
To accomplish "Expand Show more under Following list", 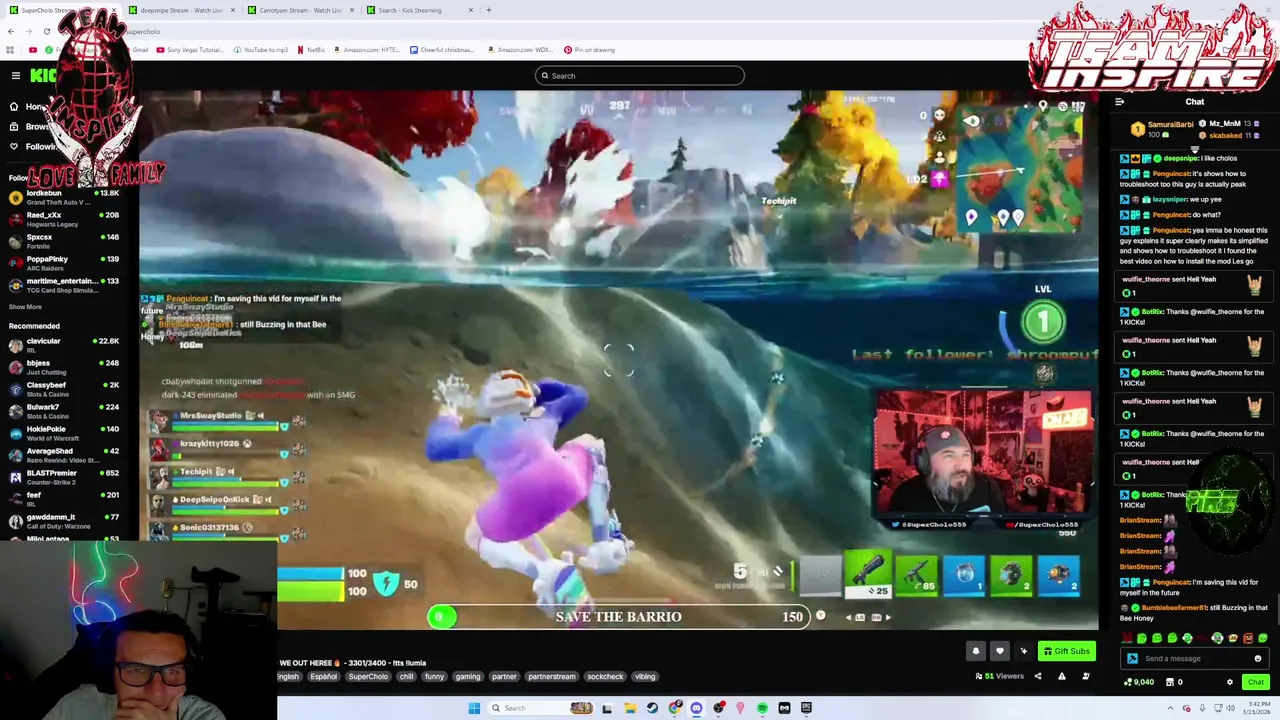I will tap(25, 307).
